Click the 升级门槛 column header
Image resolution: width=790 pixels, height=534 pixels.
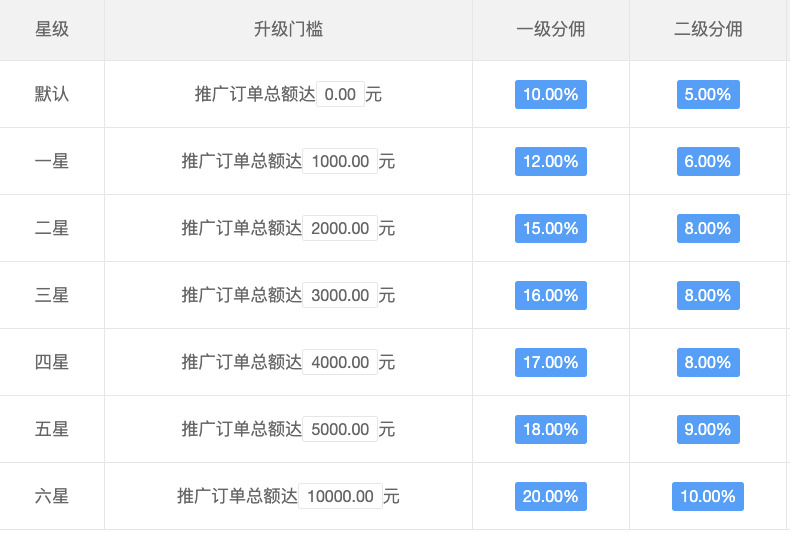(x=288, y=29)
